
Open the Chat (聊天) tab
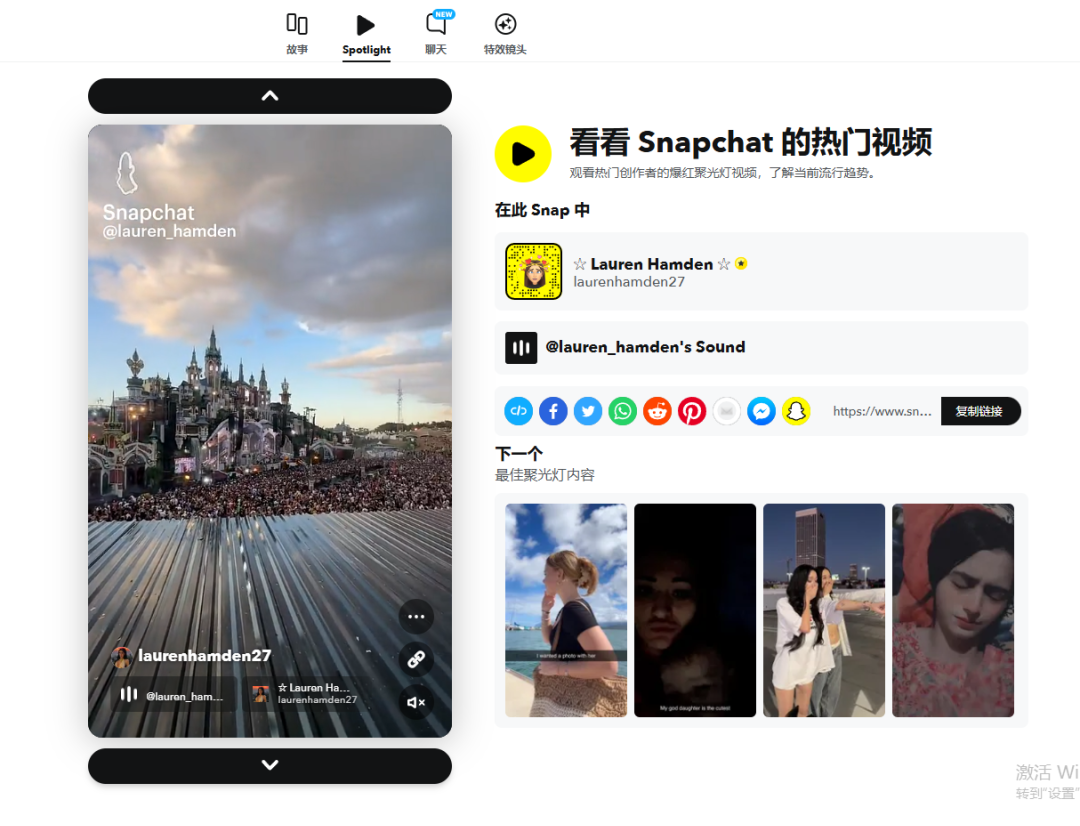coord(436,34)
